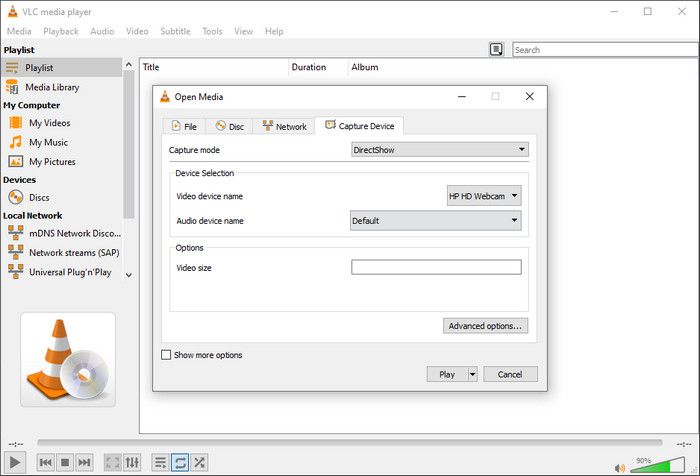Change the playlist view mode icon
This screenshot has height=476, width=700.
click(x=496, y=50)
